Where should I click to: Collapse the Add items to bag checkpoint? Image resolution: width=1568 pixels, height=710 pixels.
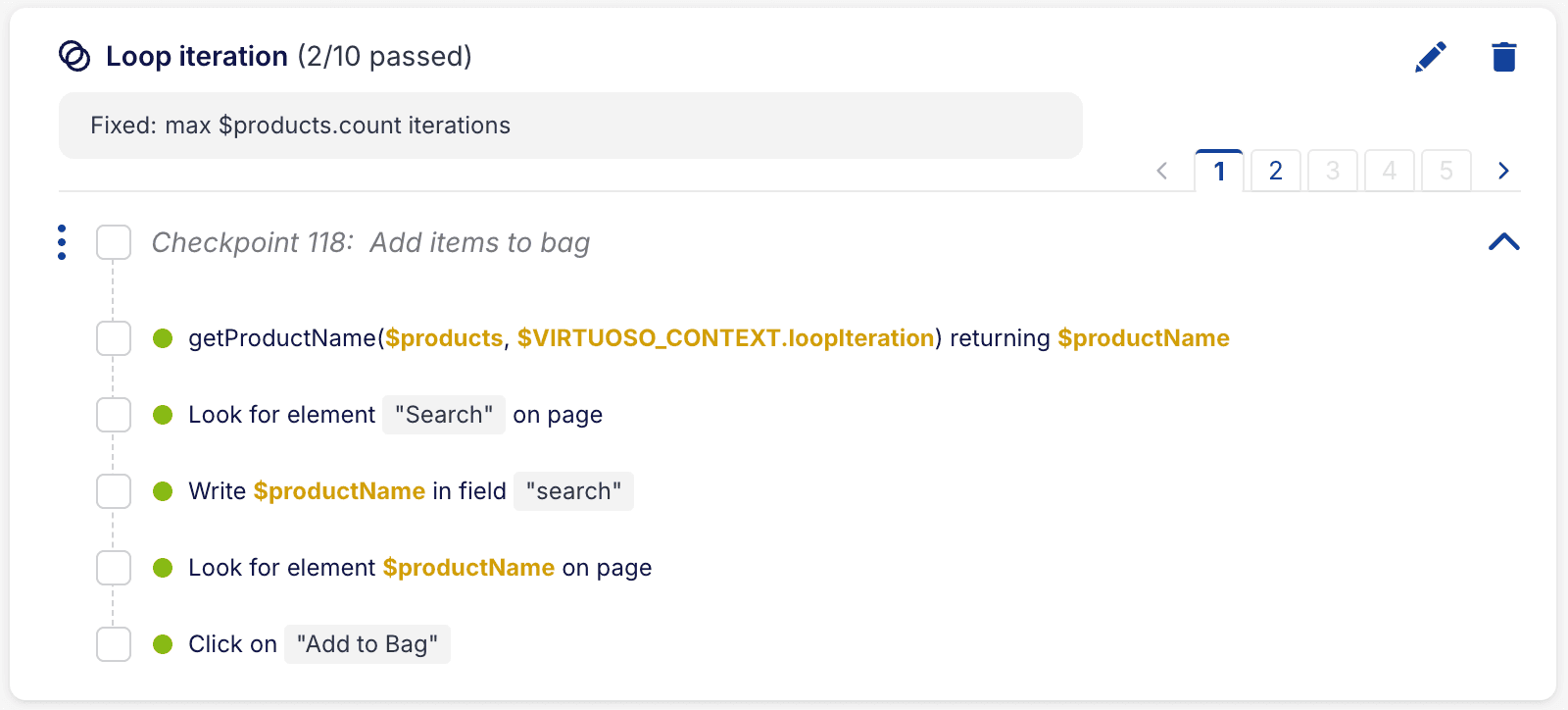[x=1503, y=242]
